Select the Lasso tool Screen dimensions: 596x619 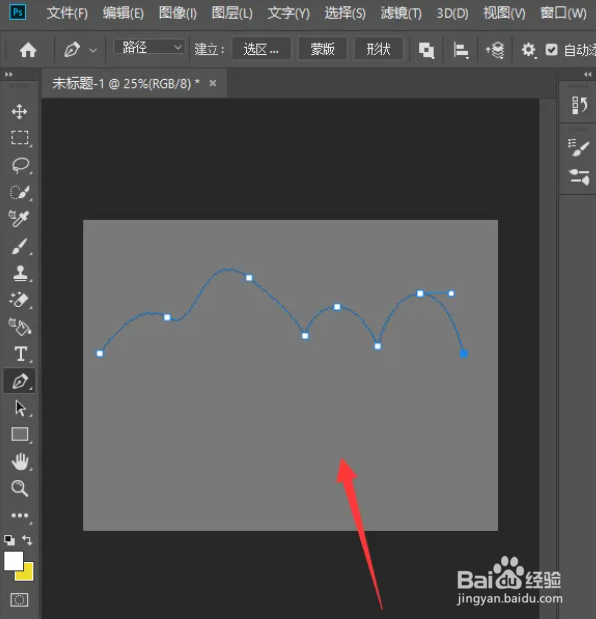tap(20, 165)
